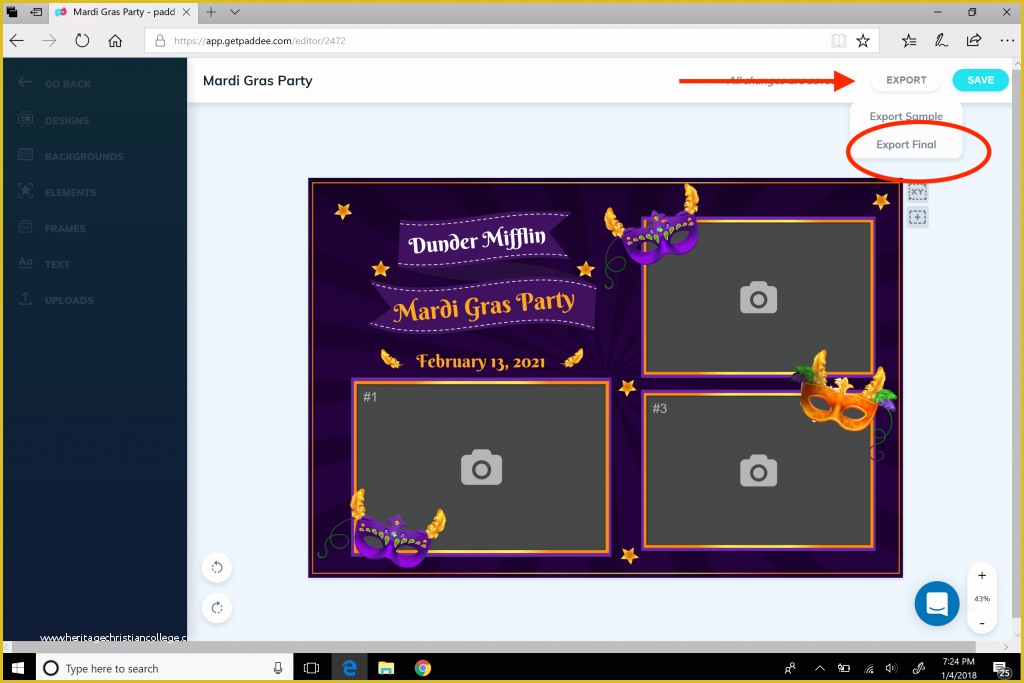This screenshot has height=683, width=1024.
Task: Zoom out with the minus button
Action: pyautogui.click(x=982, y=623)
